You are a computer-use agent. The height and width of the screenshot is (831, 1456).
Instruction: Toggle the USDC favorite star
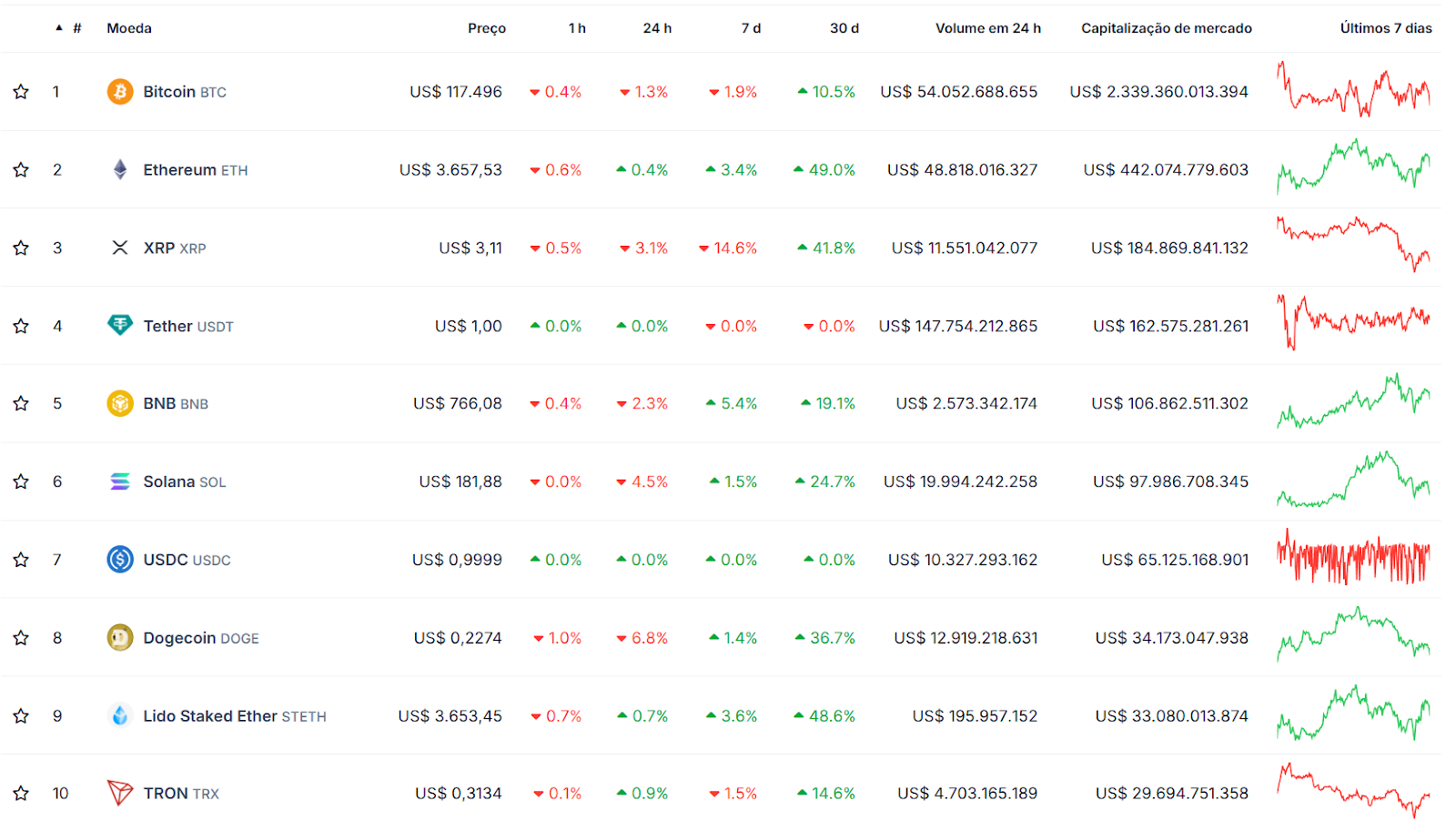[21, 560]
